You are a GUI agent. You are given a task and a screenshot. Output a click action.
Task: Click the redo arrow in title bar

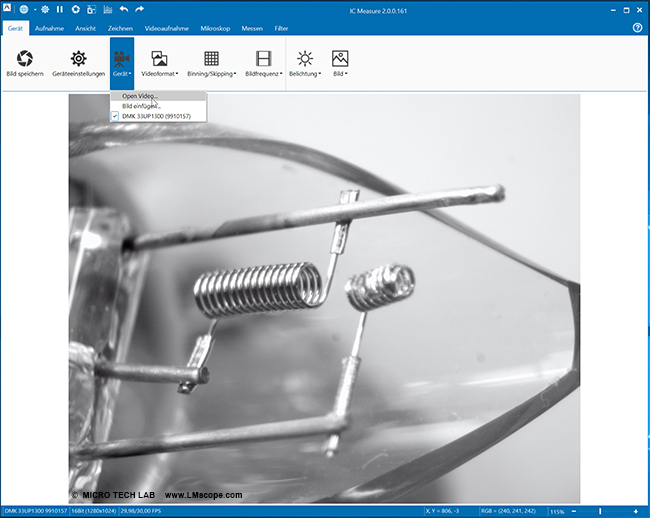138,9
